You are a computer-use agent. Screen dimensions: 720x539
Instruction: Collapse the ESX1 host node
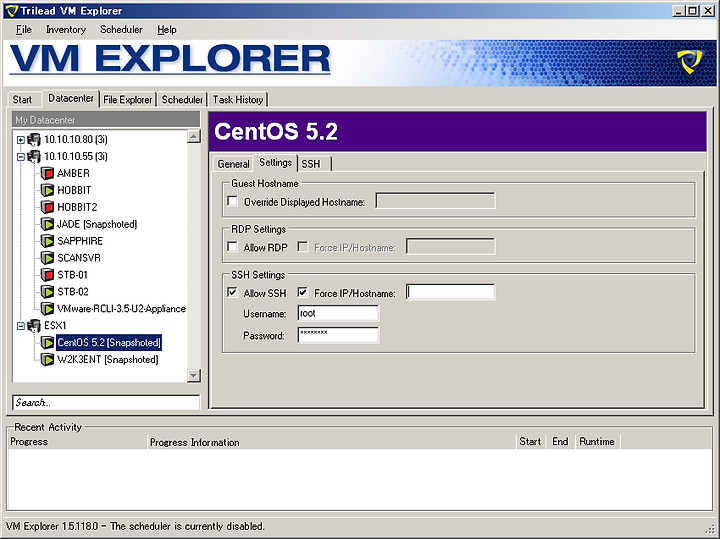(x=21, y=326)
